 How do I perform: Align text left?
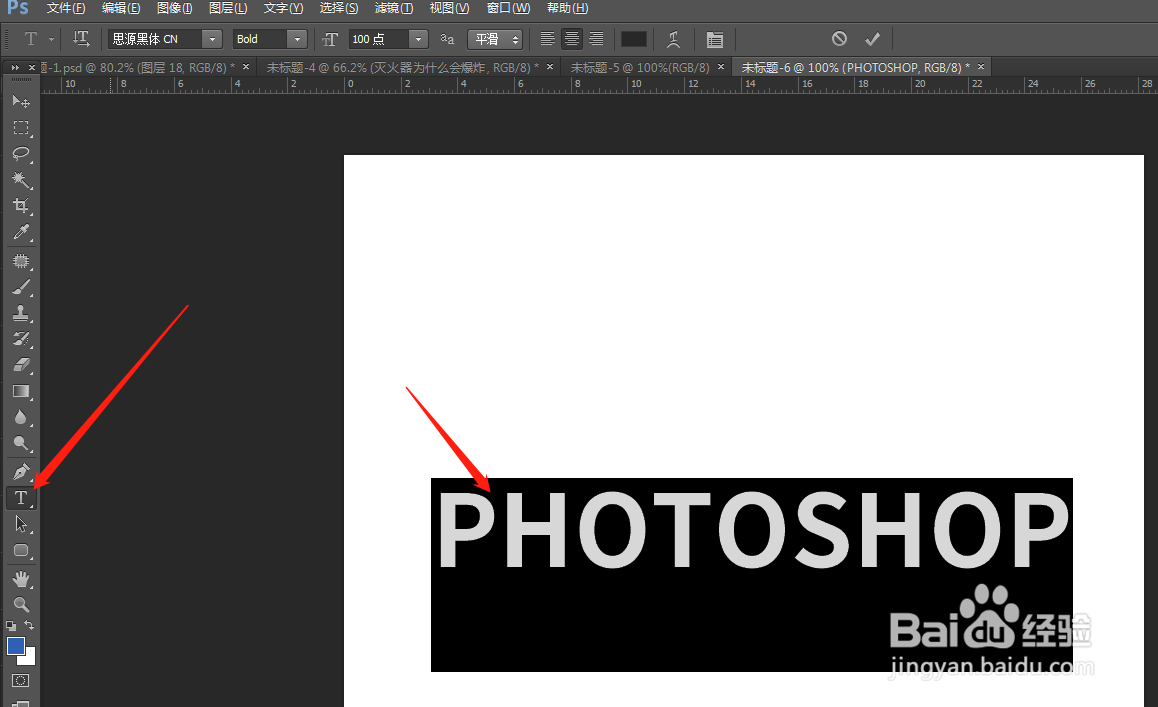[x=547, y=39]
